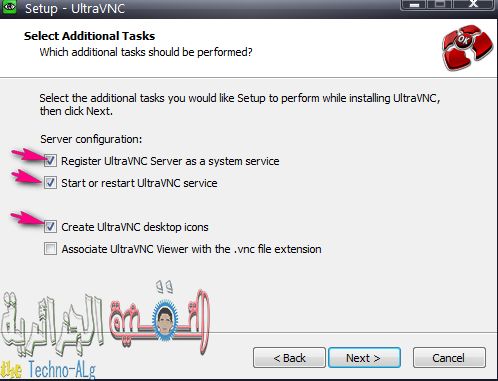This screenshot has width=498, height=381.
Task: Toggle the Start or restart UltraVNC service checkbox
Action: pos(50,183)
